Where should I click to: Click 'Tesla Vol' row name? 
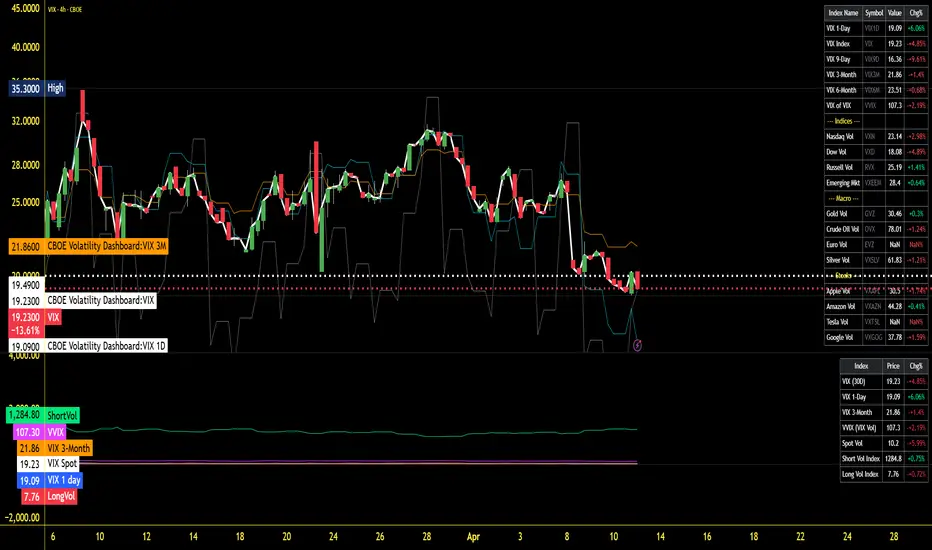point(837,322)
